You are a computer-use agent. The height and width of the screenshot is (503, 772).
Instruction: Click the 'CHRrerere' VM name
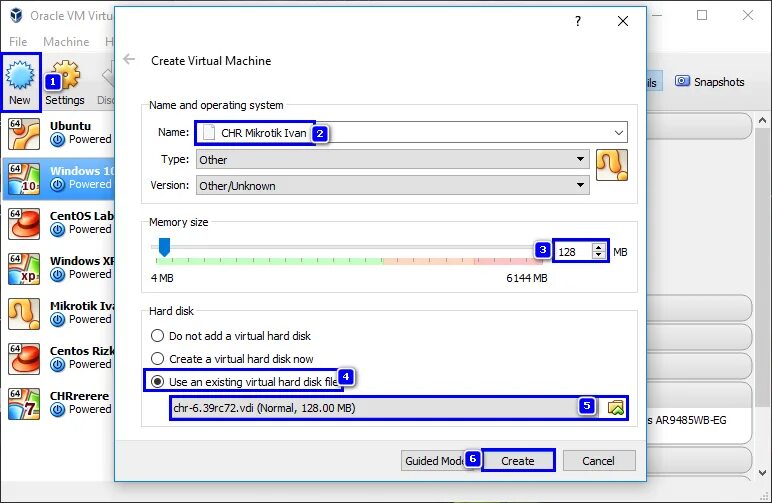pyautogui.click(x=79, y=396)
